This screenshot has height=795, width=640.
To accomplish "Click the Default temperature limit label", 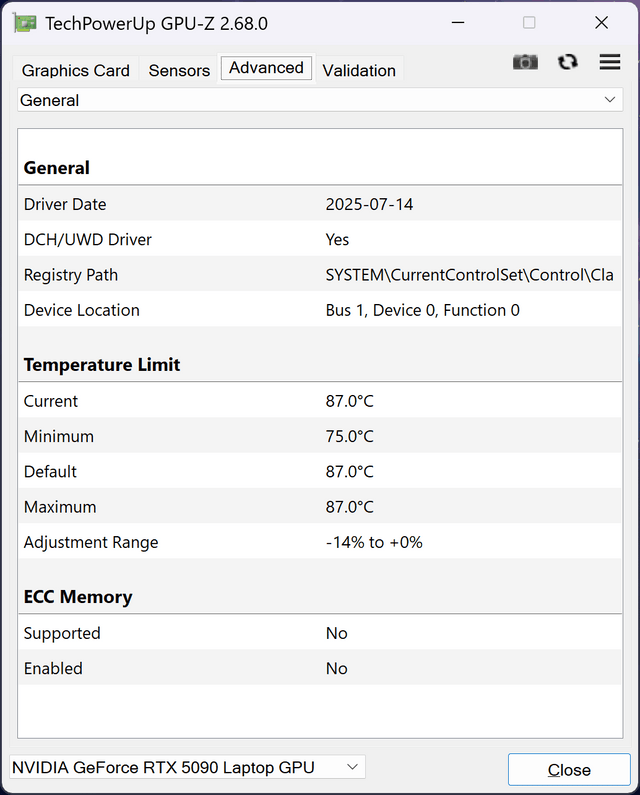I will 50,472.
